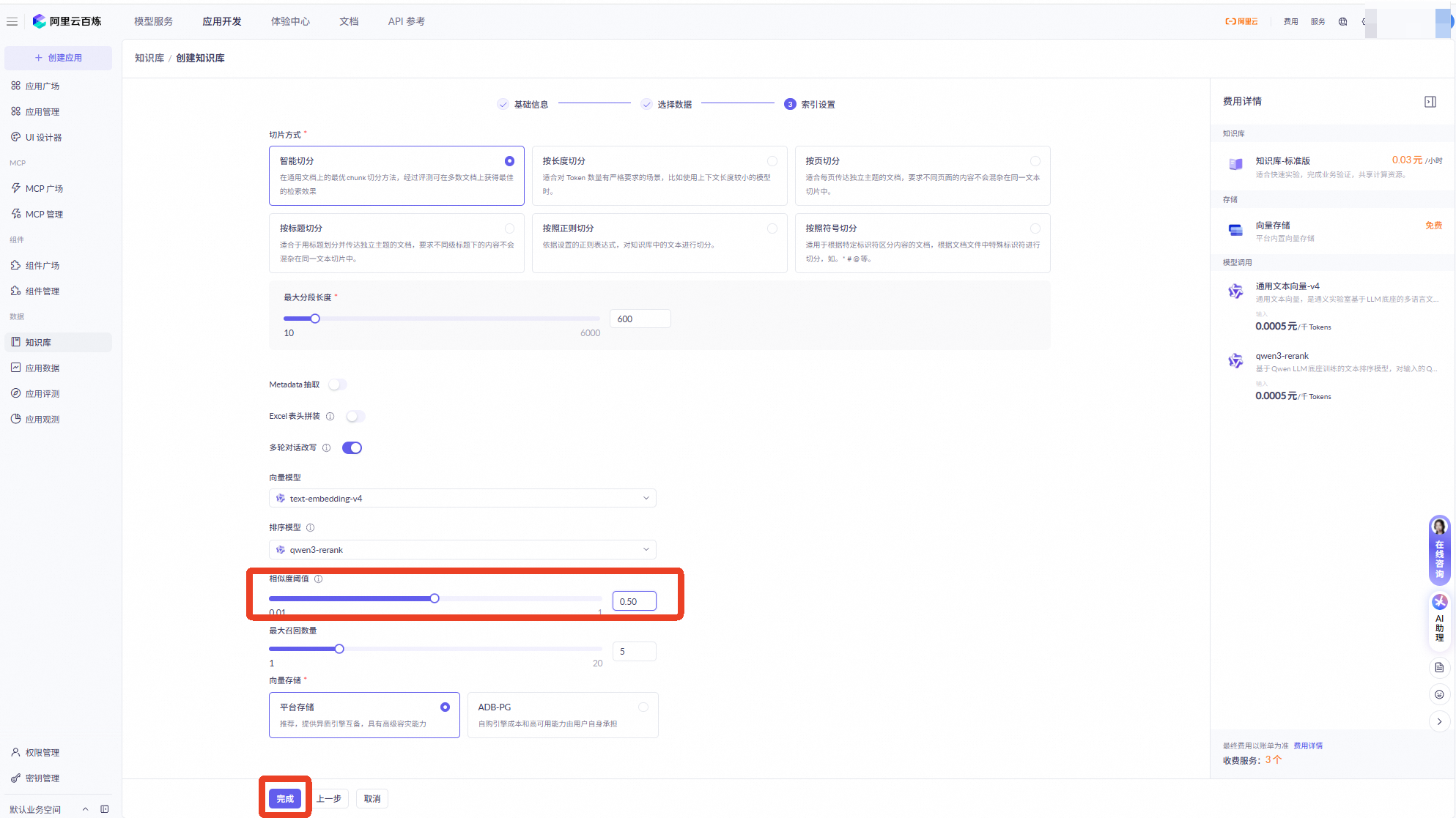Turn off the 多轮对话改写 switch
The height and width of the screenshot is (818, 1456).
(352, 447)
